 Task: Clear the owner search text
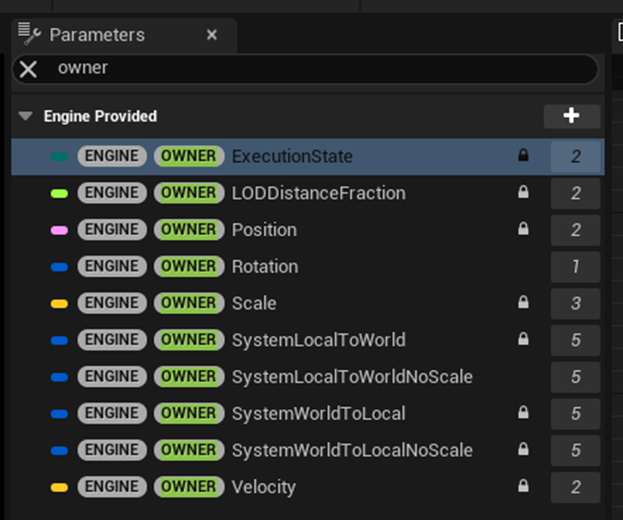click(x=28, y=69)
